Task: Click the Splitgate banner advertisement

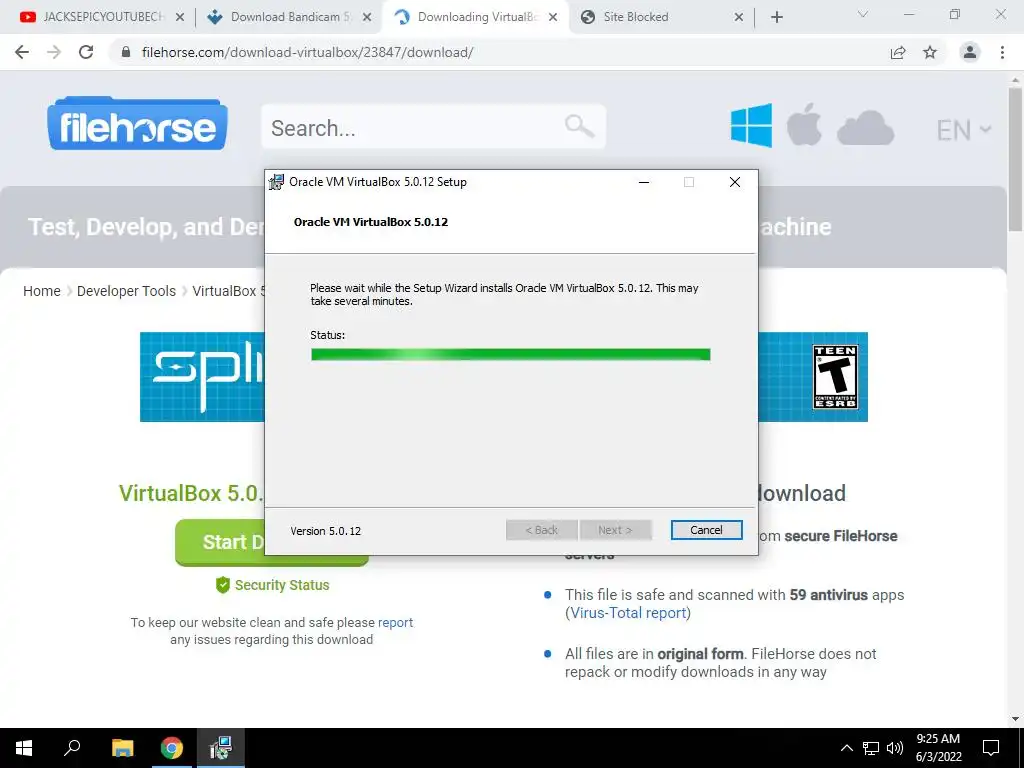Action: (202, 377)
